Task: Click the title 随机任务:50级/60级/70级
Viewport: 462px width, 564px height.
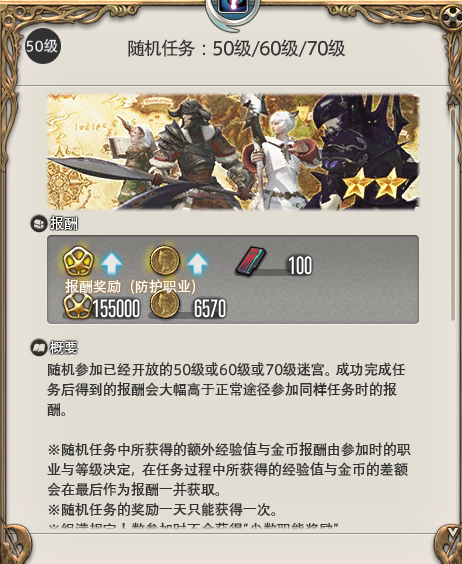Action: point(236,49)
